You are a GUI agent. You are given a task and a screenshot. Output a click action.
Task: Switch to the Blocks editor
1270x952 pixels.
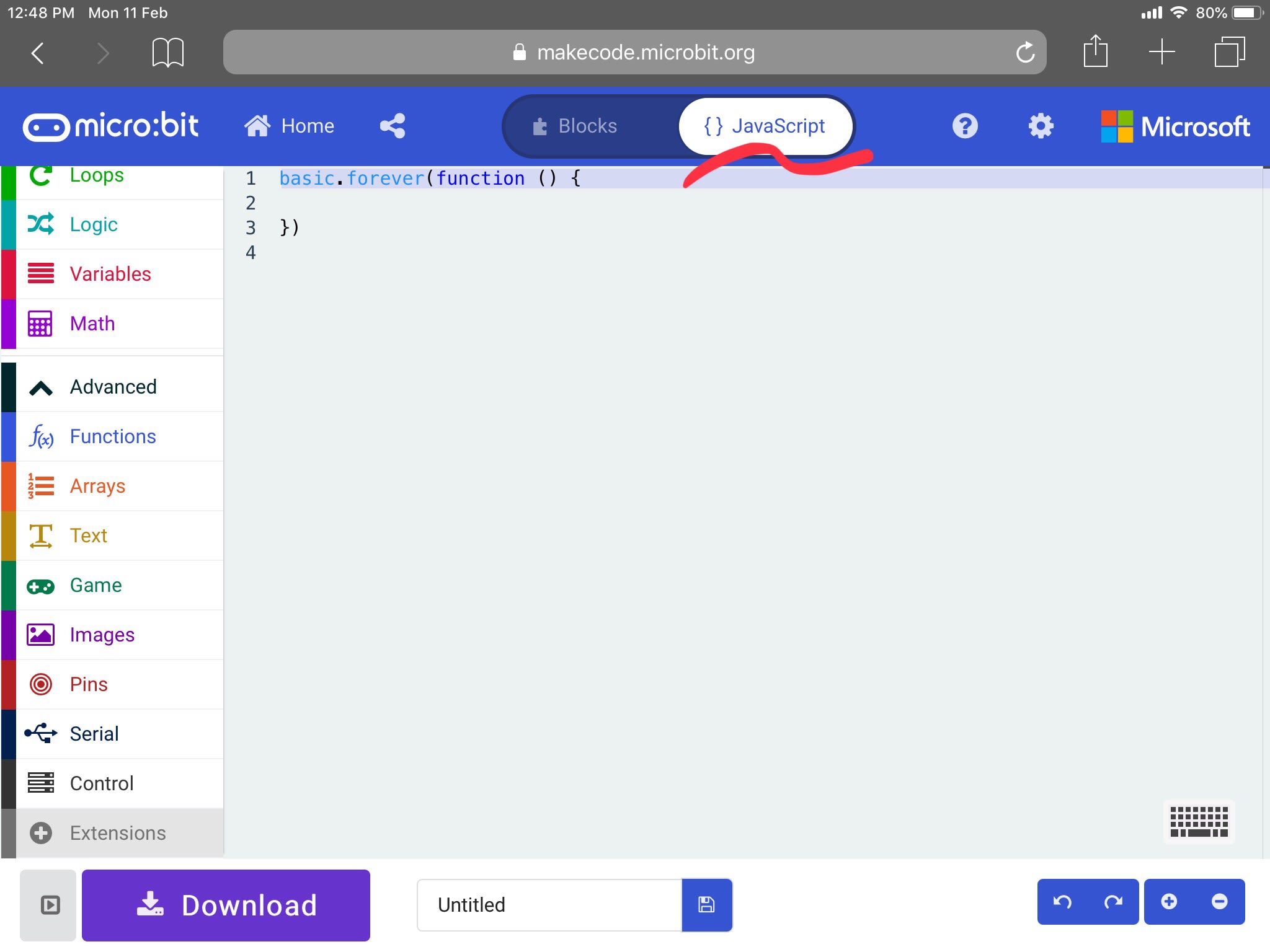point(575,126)
